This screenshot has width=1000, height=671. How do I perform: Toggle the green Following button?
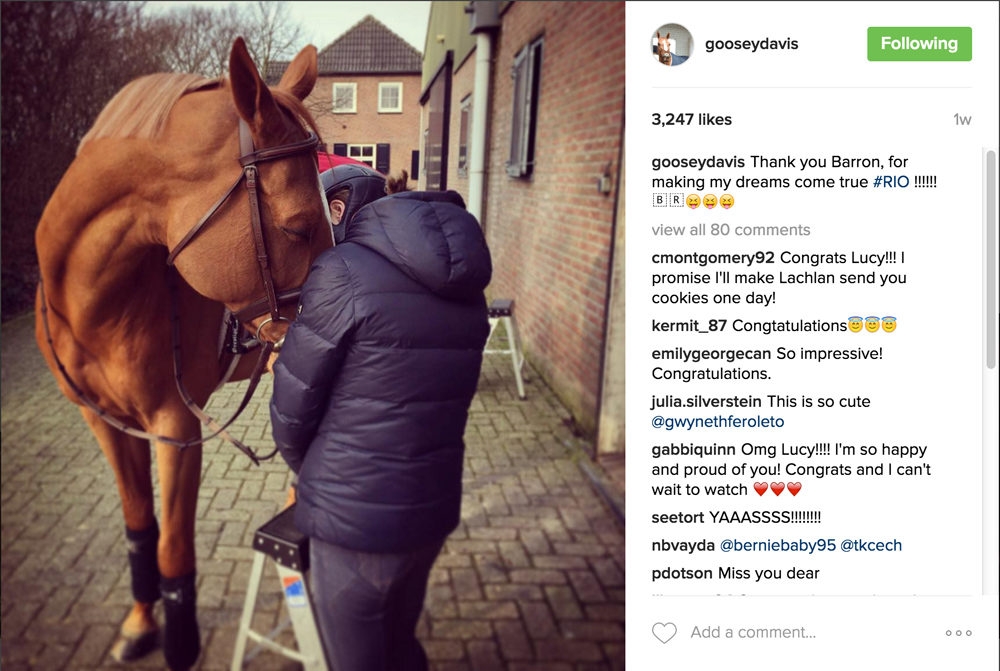[919, 43]
